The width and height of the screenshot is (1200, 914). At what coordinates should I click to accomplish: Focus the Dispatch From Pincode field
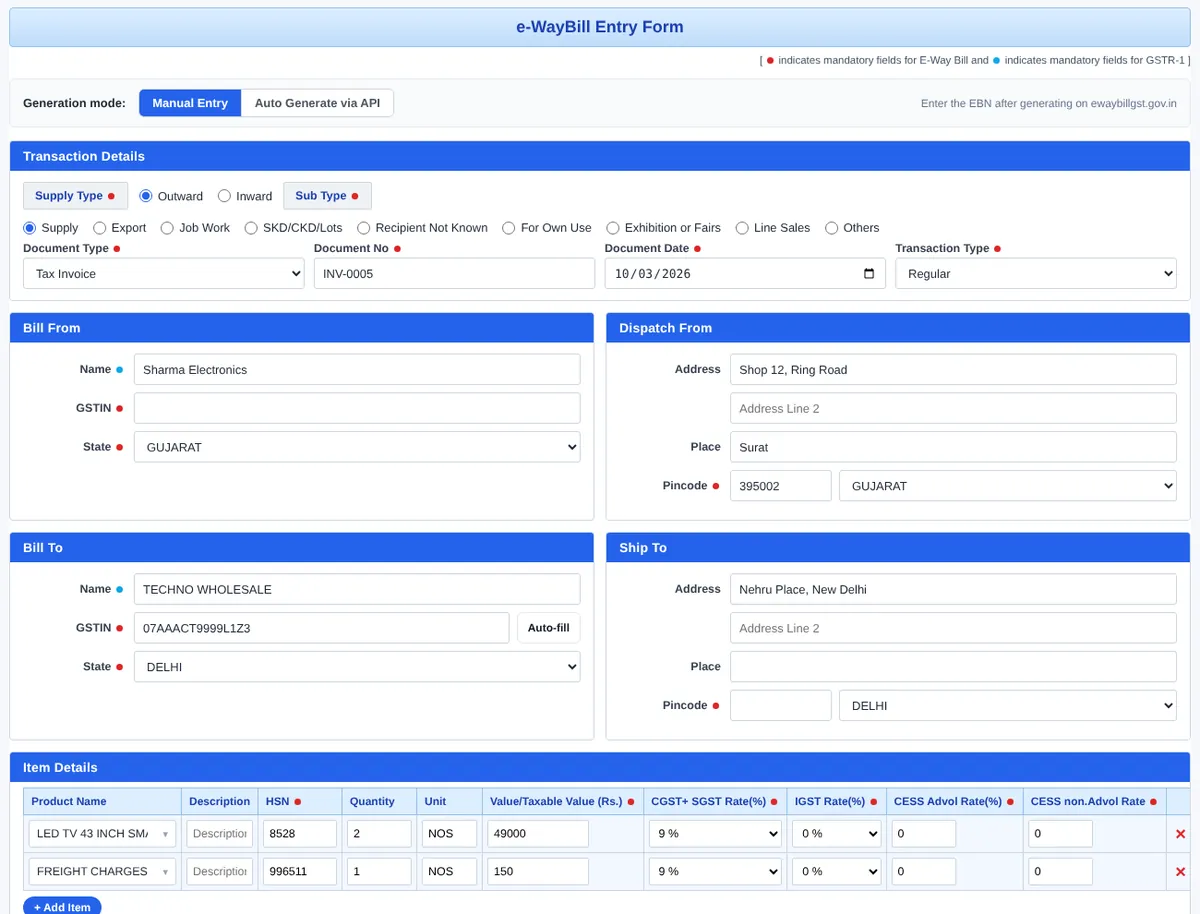(x=780, y=486)
